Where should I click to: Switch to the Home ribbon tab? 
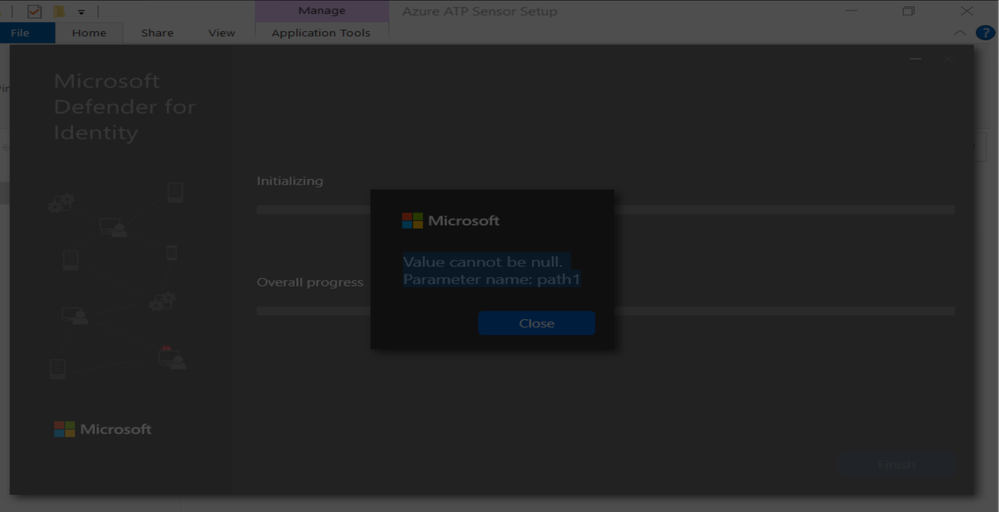[x=89, y=32]
